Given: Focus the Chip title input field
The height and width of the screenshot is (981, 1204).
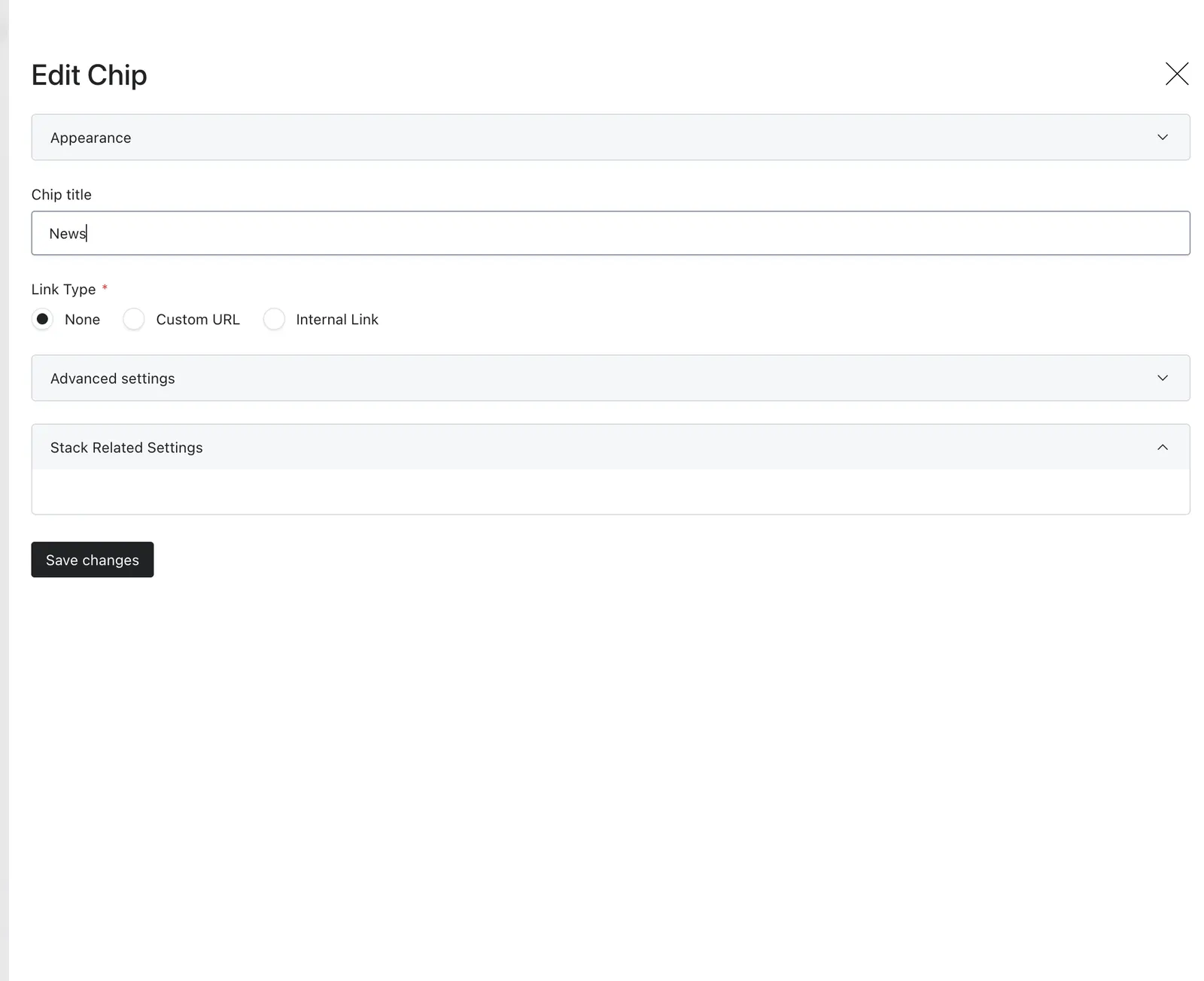Looking at the screenshot, I should 610,233.
